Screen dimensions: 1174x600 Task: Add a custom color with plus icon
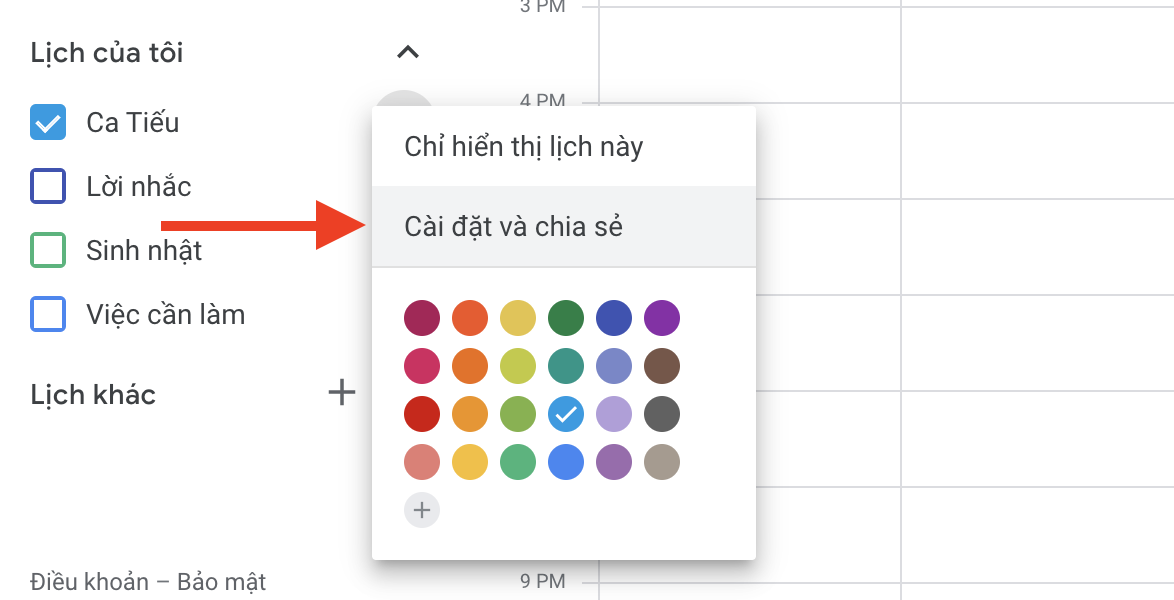(x=422, y=510)
